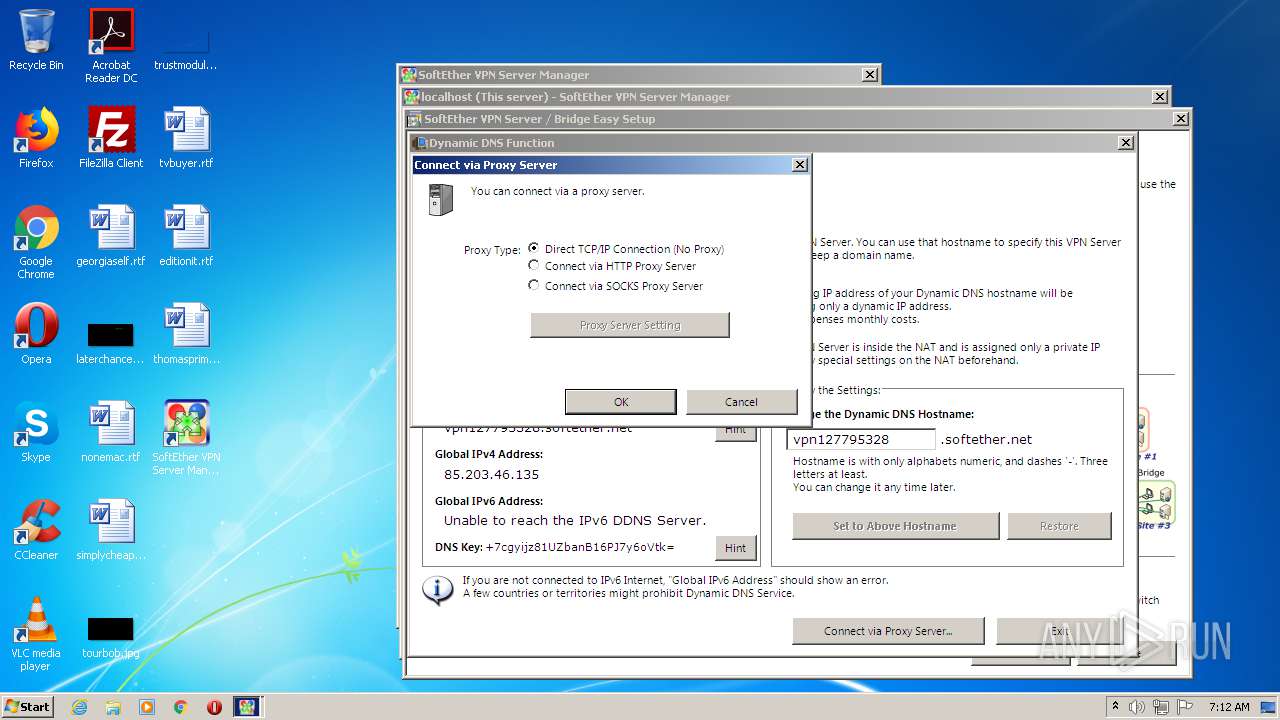Click the Global IPv4 address 85.203.46.135

tap(491, 475)
